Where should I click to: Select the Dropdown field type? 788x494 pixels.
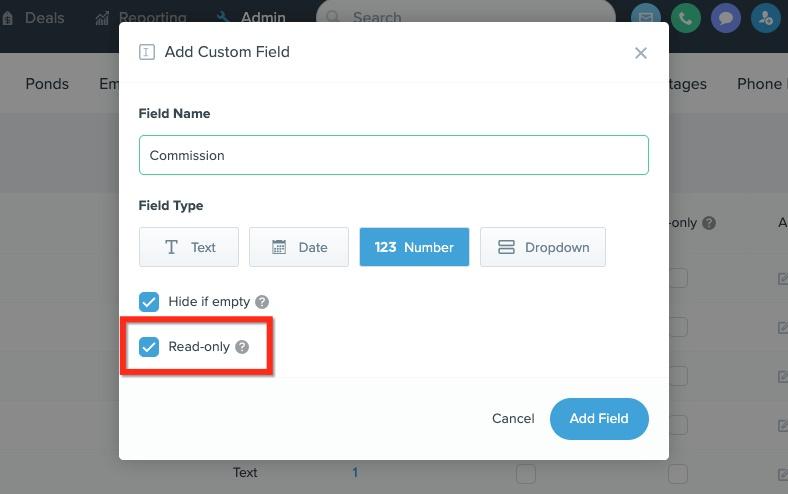coord(543,247)
